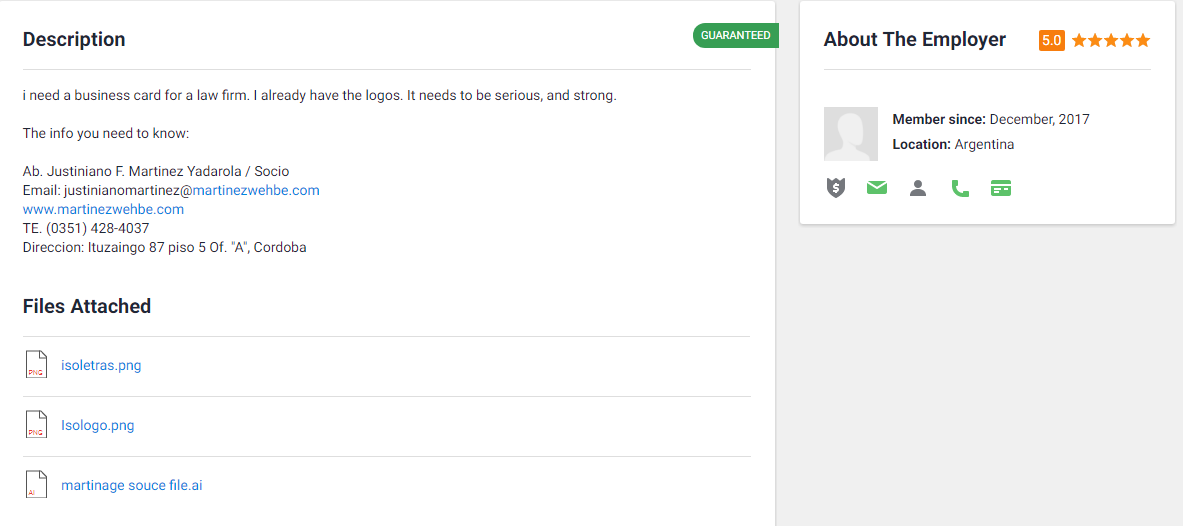Click the Description heading
1183x526 pixels.
tap(74, 40)
